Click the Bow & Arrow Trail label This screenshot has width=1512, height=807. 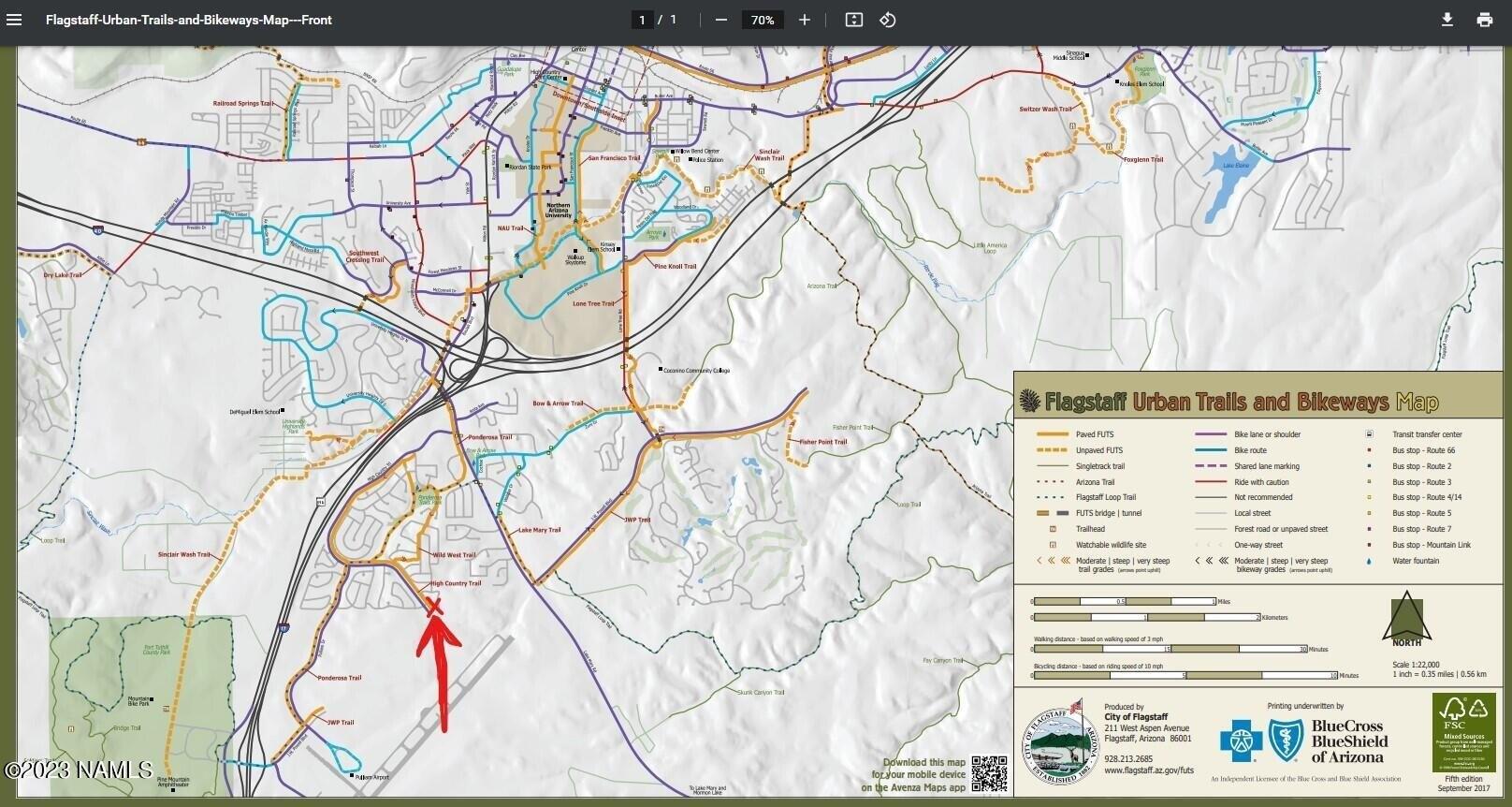point(559,403)
